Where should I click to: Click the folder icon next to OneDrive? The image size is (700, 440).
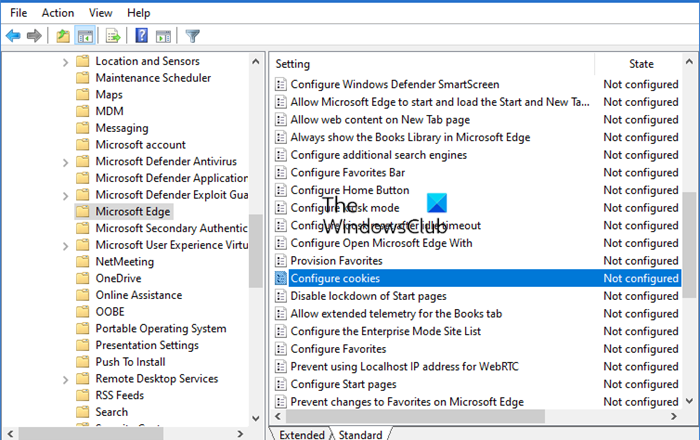point(83,278)
